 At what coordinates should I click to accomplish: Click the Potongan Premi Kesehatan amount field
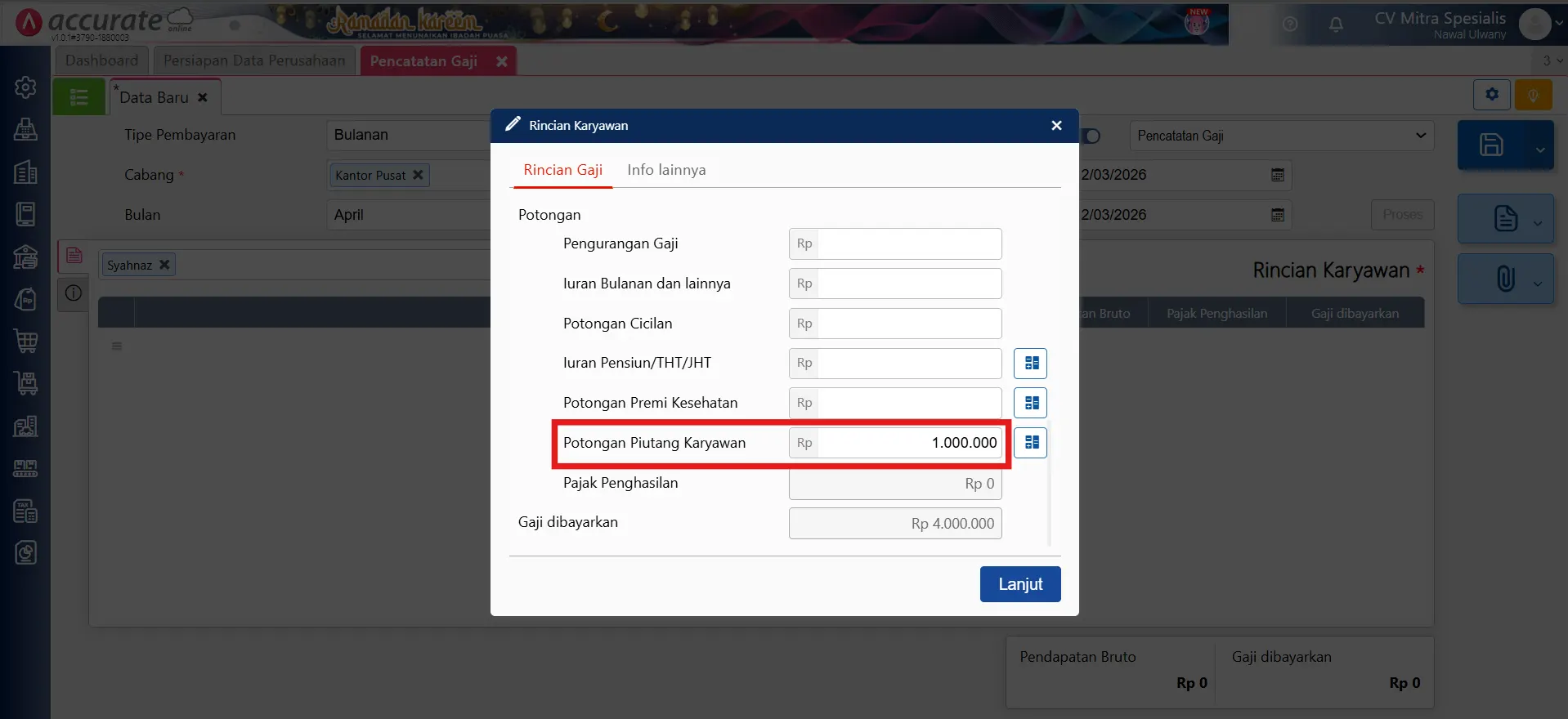pyautogui.click(x=895, y=403)
